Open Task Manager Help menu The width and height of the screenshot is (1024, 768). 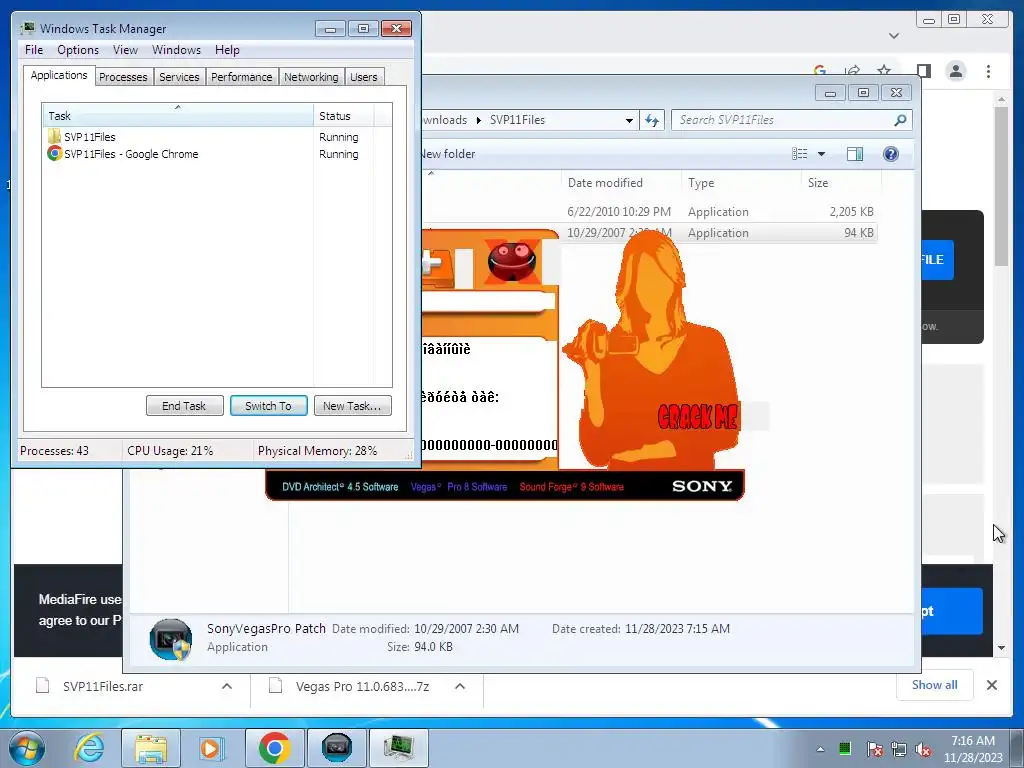(227, 50)
